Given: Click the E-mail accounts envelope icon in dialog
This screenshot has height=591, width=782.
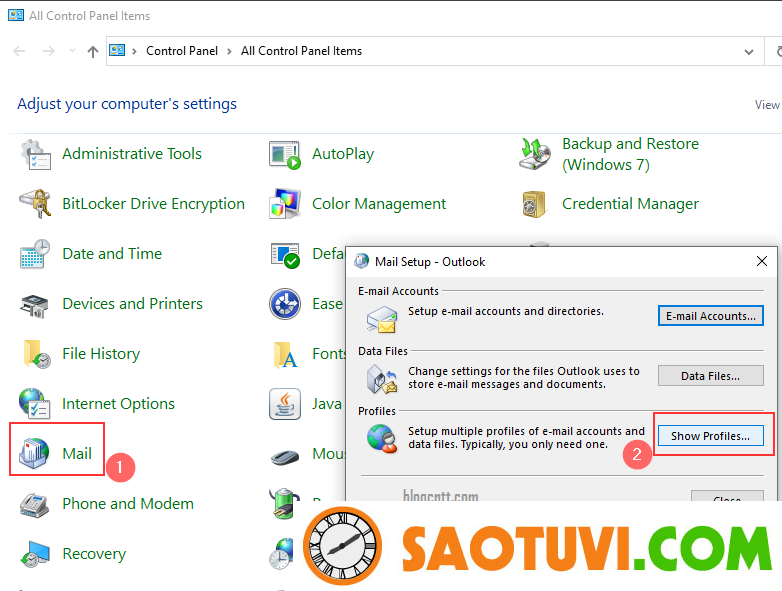Looking at the screenshot, I should [x=382, y=320].
